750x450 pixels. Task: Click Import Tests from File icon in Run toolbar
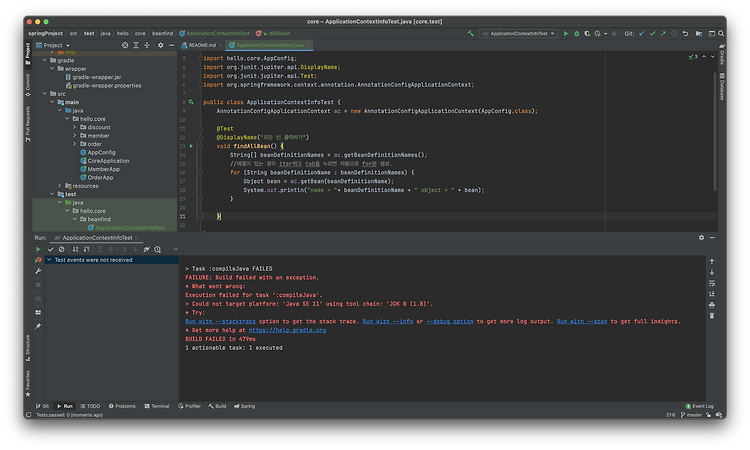146,249
